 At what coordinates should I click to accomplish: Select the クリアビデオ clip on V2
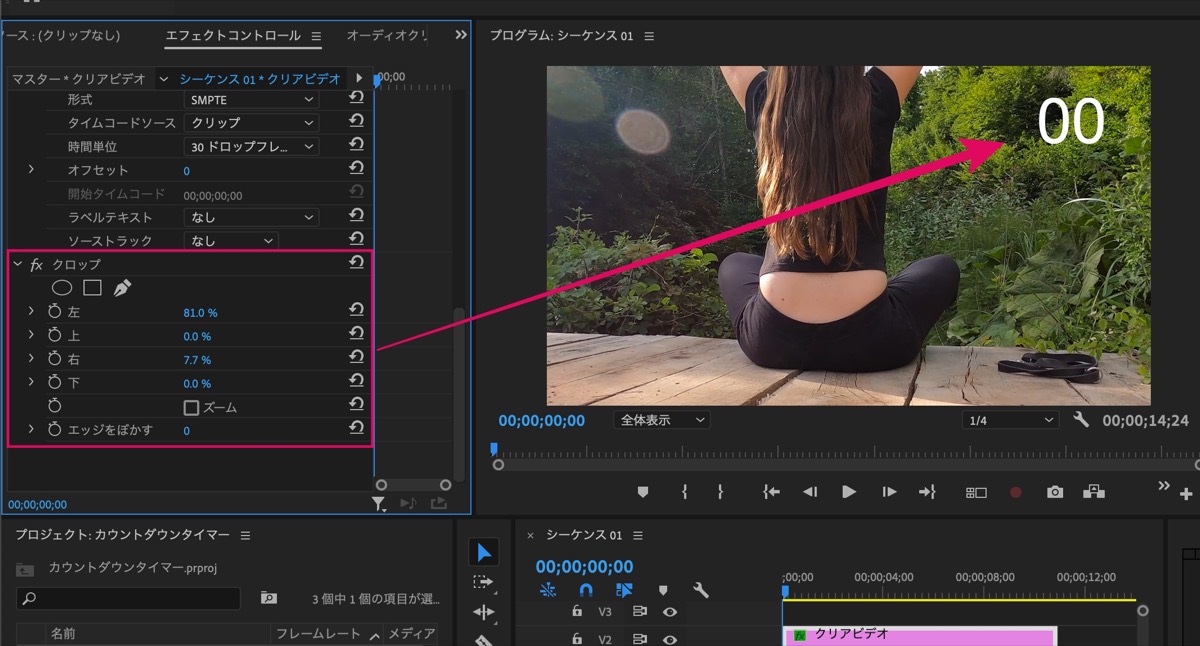[x=920, y=636]
